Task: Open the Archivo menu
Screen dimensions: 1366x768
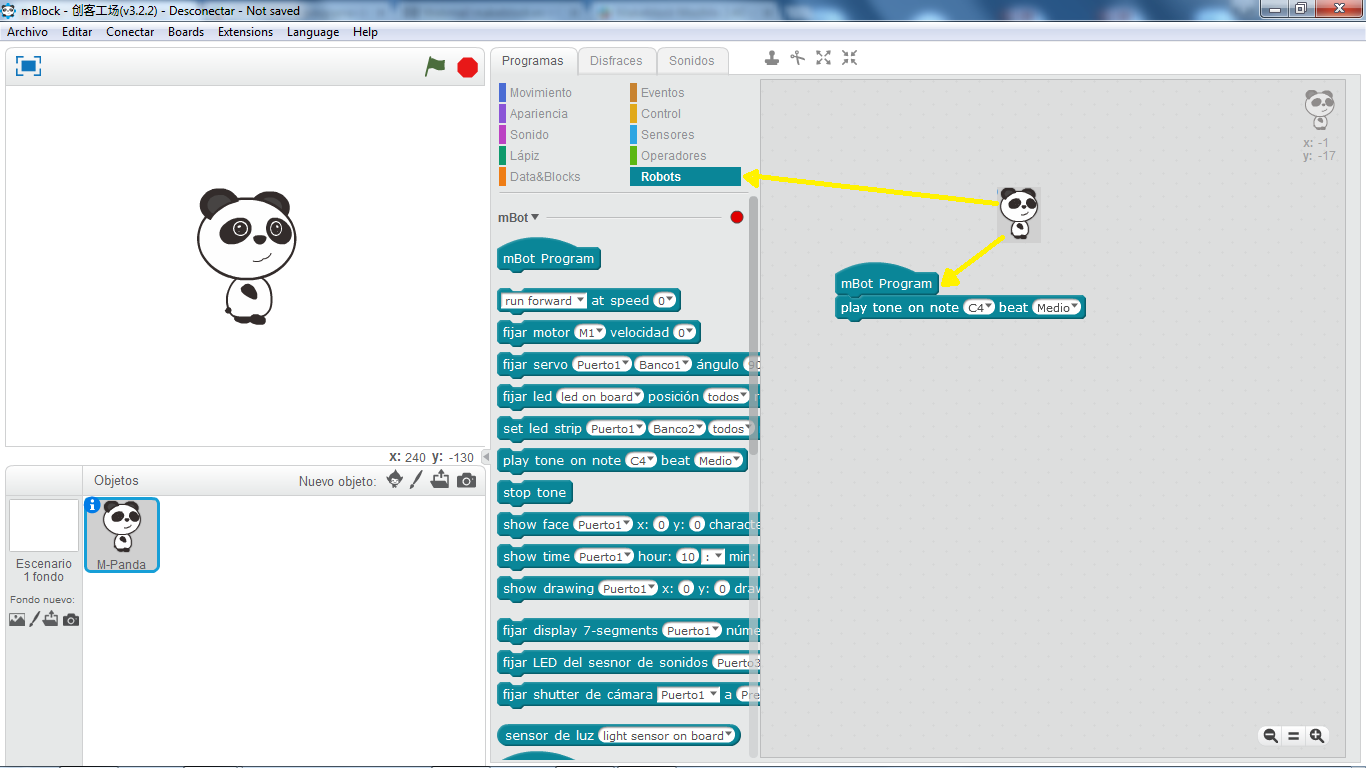Action: 28,32
